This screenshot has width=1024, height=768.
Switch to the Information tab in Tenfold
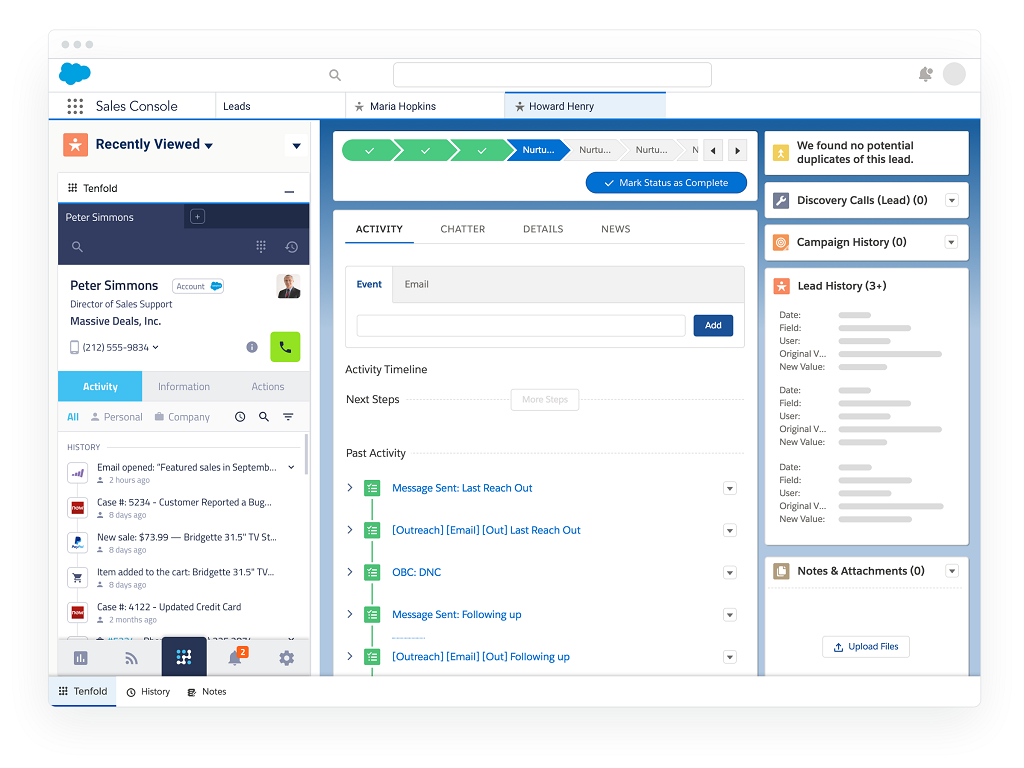click(184, 387)
